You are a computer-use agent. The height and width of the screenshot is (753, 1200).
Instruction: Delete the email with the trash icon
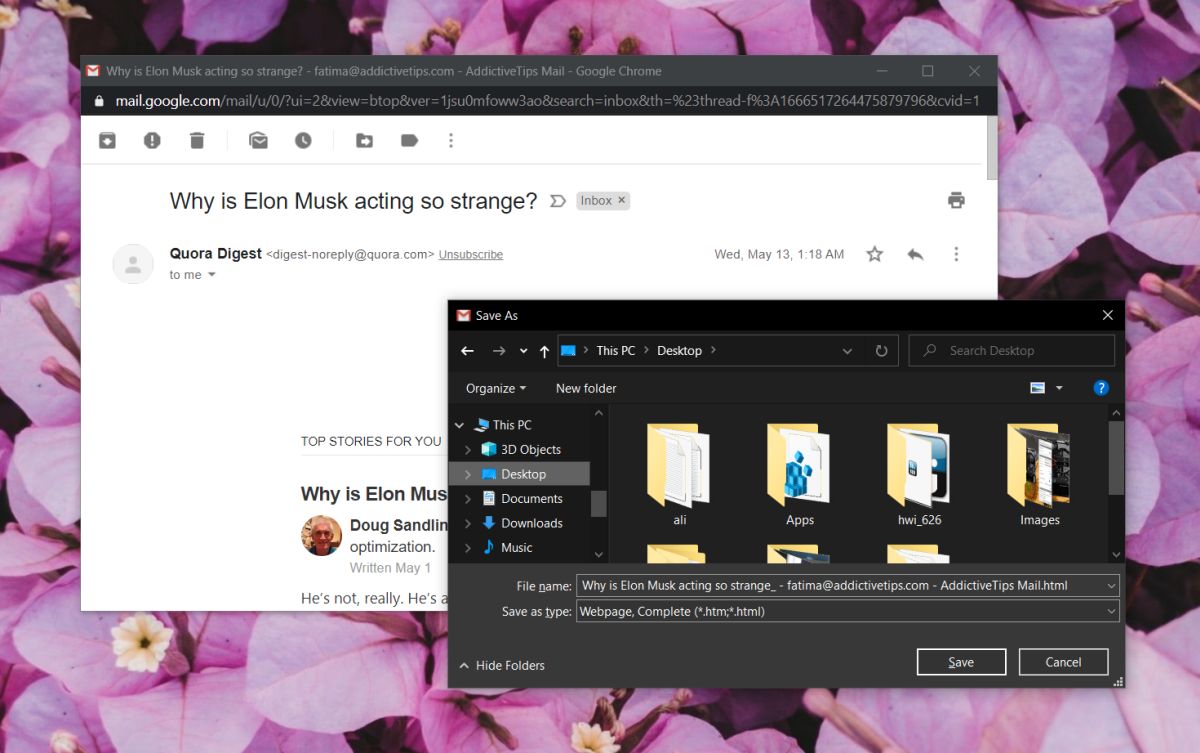(197, 141)
